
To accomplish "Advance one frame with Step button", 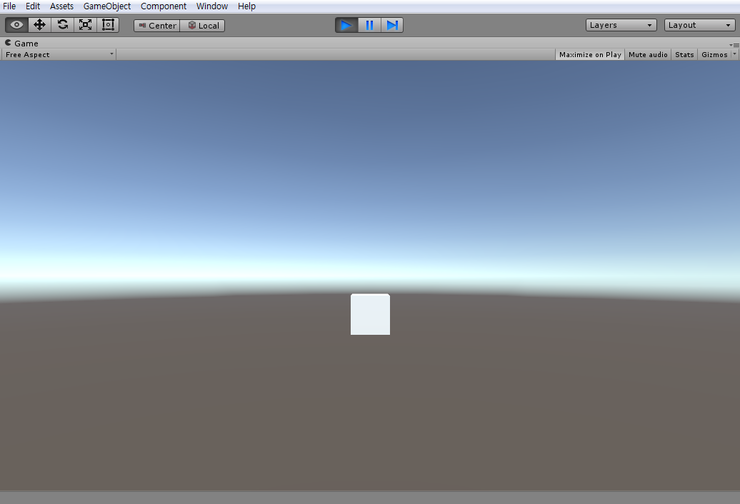I will (392, 25).
